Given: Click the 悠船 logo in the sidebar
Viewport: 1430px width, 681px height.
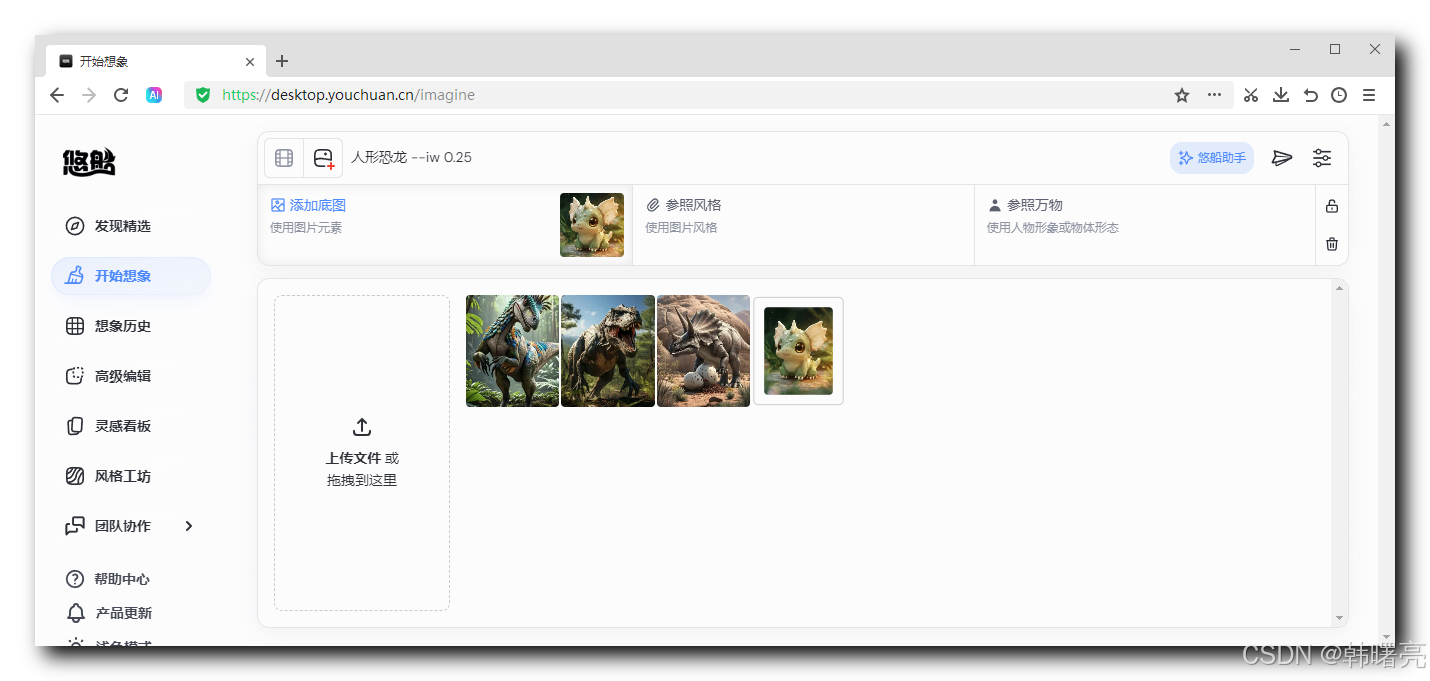Looking at the screenshot, I should [89, 162].
